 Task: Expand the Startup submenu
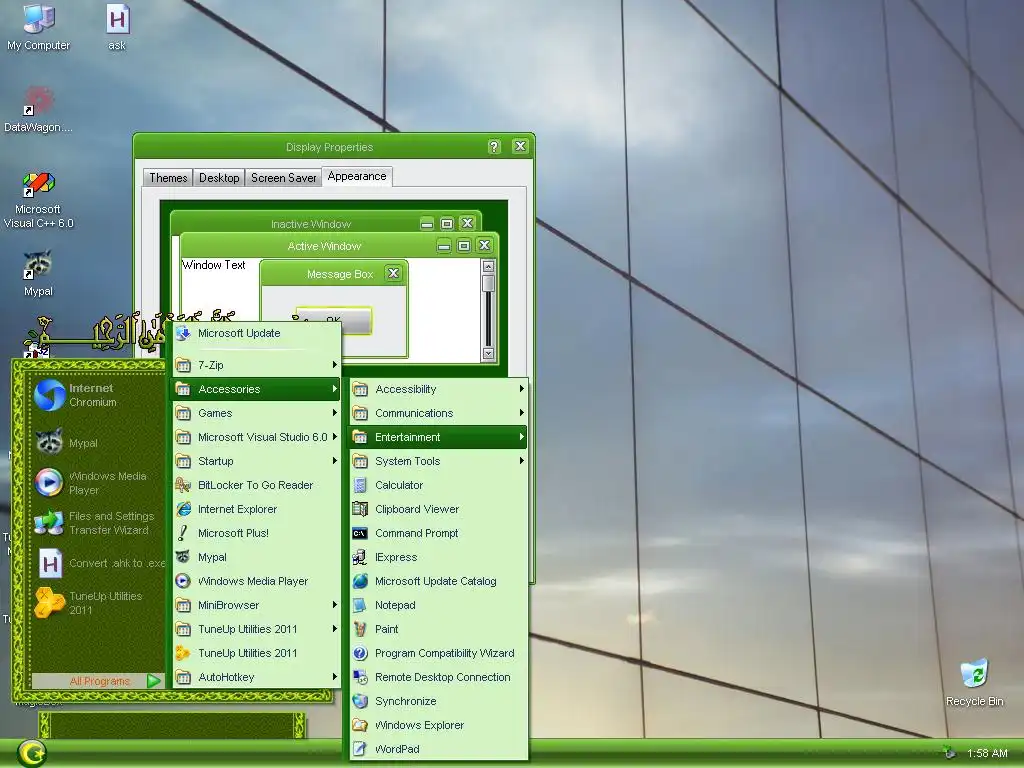pyautogui.click(x=256, y=461)
